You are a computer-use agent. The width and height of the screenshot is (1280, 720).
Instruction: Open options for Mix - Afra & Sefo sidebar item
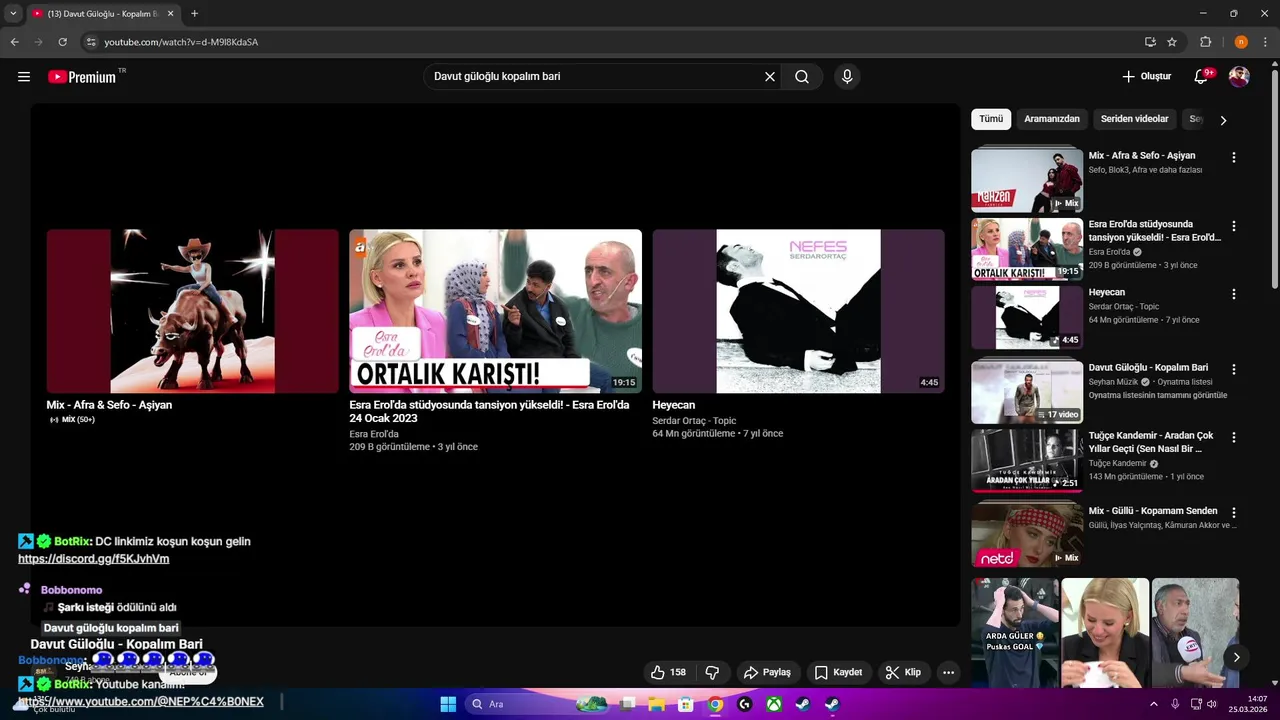[1233, 158]
